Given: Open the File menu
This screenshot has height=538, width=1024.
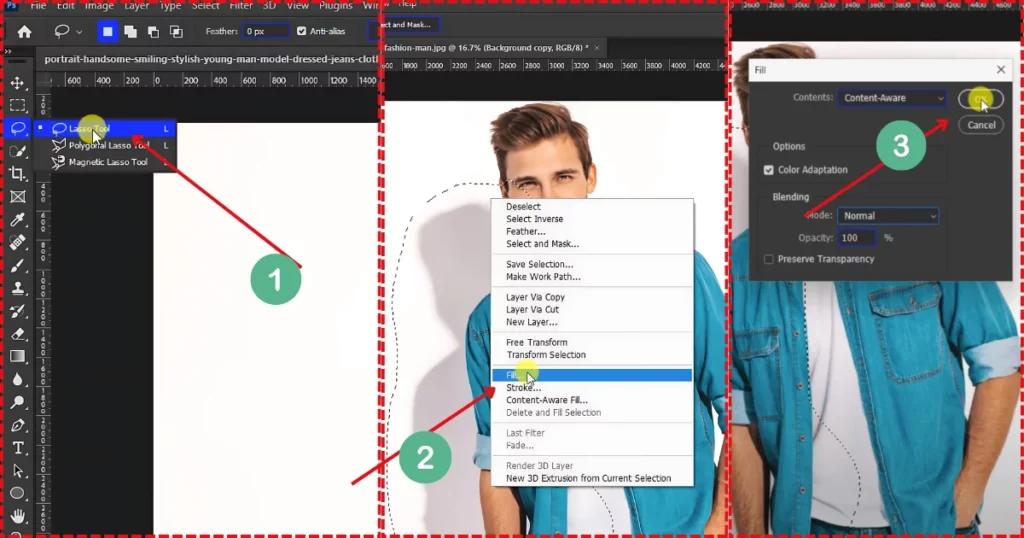Looking at the screenshot, I should coord(39,5).
